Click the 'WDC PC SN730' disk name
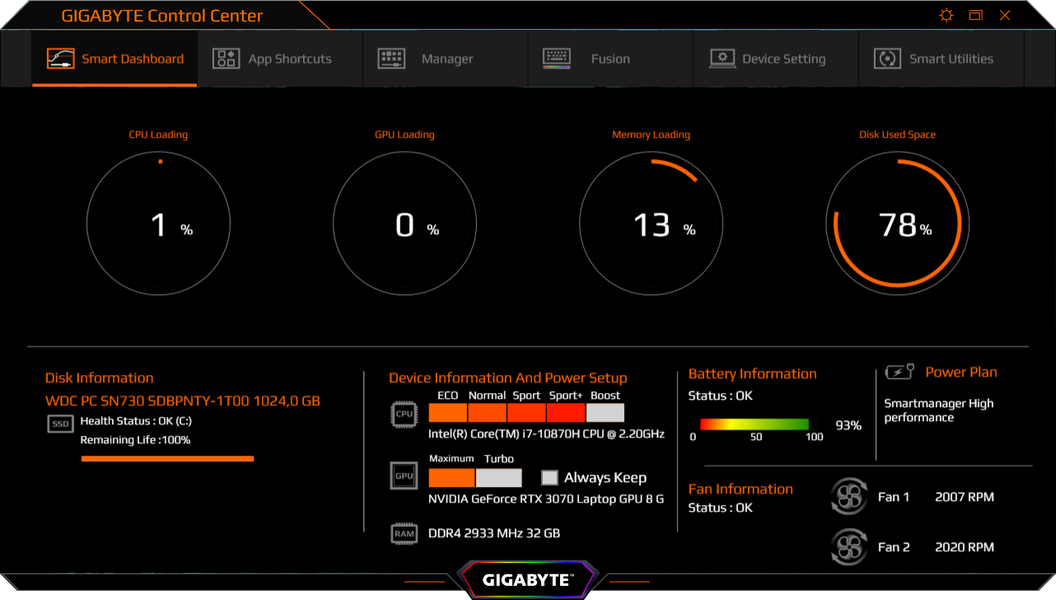The image size is (1056, 600). [x=183, y=401]
